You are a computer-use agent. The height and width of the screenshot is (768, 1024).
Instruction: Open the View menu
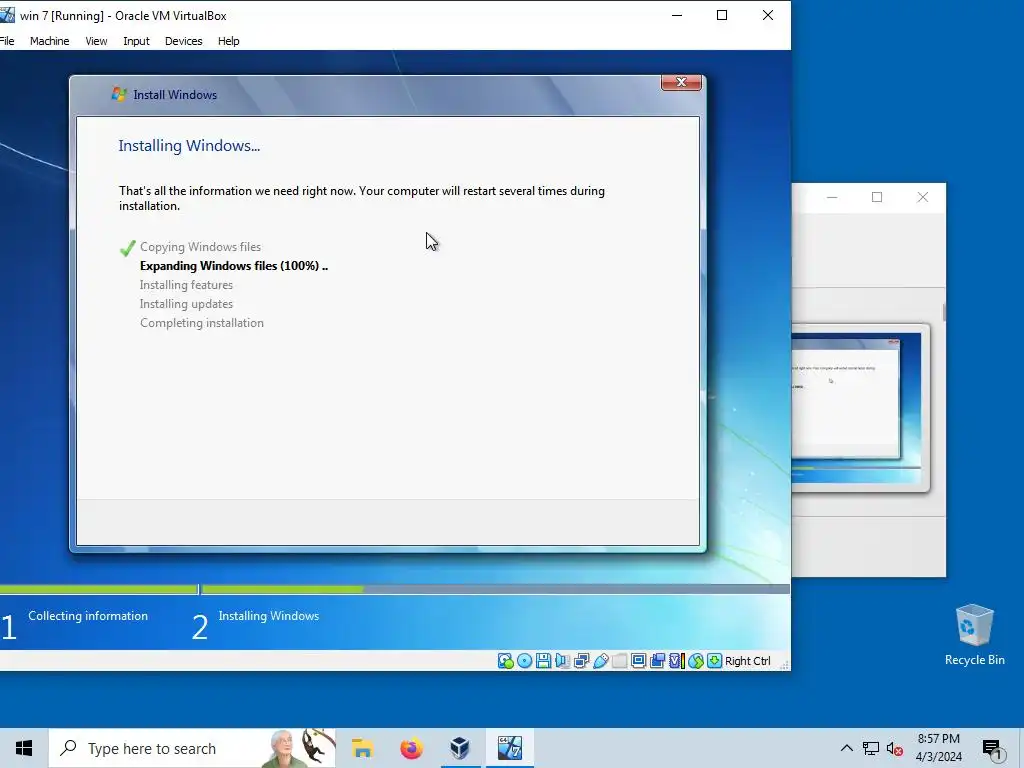click(x=96, y=40)
